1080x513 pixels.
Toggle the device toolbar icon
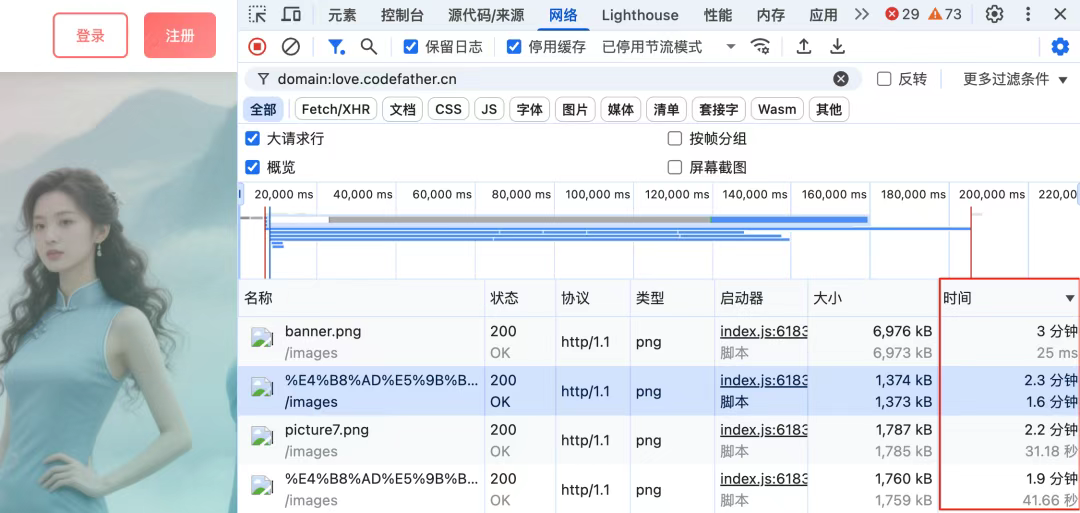click(291, 14)
